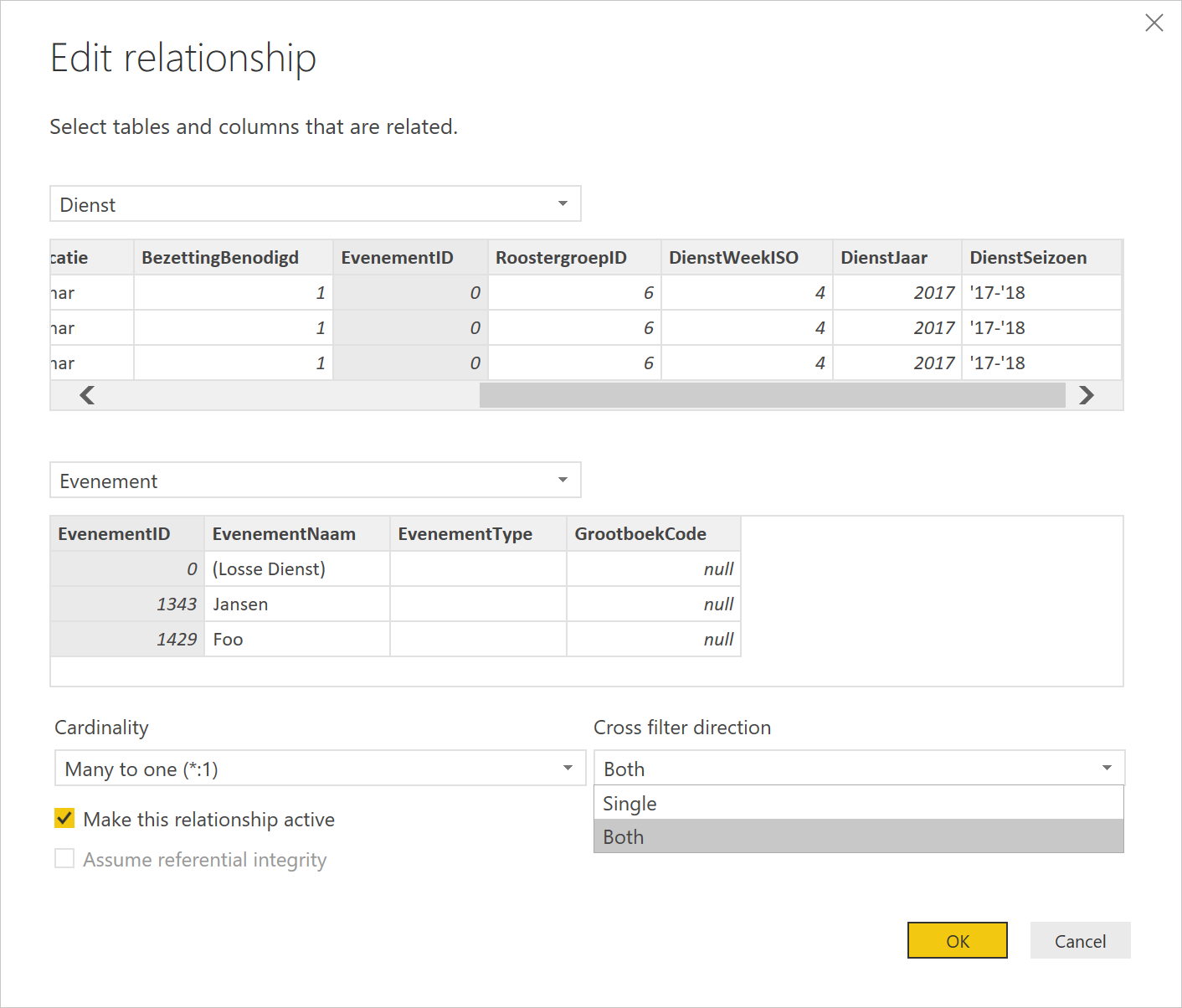Click the horizontal scrollbar thumb in Dienst preview
The width and height of the screenshot is (1182, 1008).
click(772, 395)
